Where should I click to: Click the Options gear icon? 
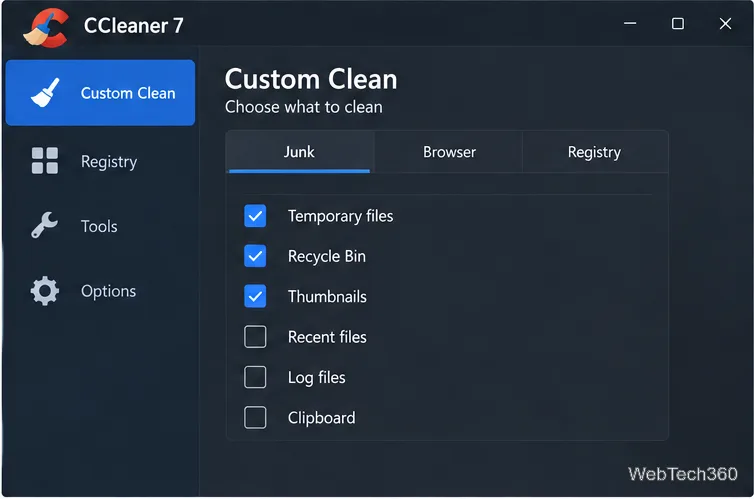[45, 290]
